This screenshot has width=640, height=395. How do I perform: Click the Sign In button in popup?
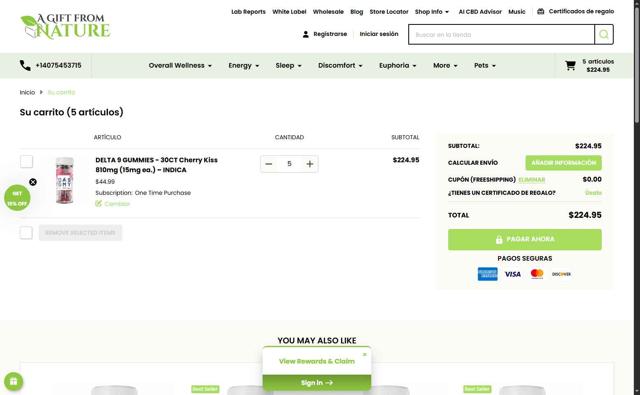point(317,383)
